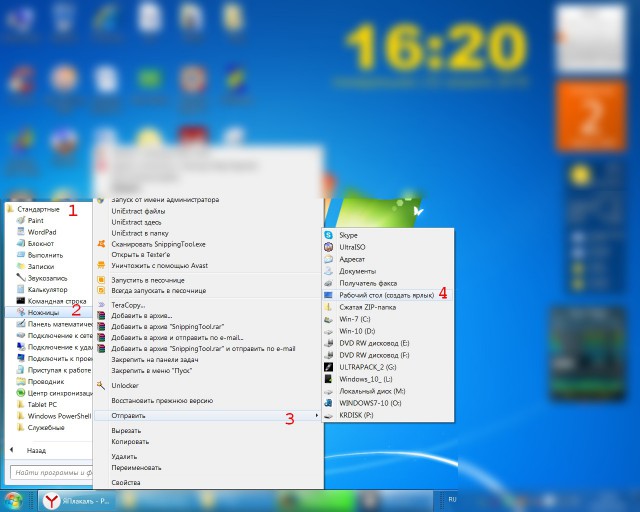Send to Документы folder
This screenshot has height=512, width=640.
click(358, 271)
